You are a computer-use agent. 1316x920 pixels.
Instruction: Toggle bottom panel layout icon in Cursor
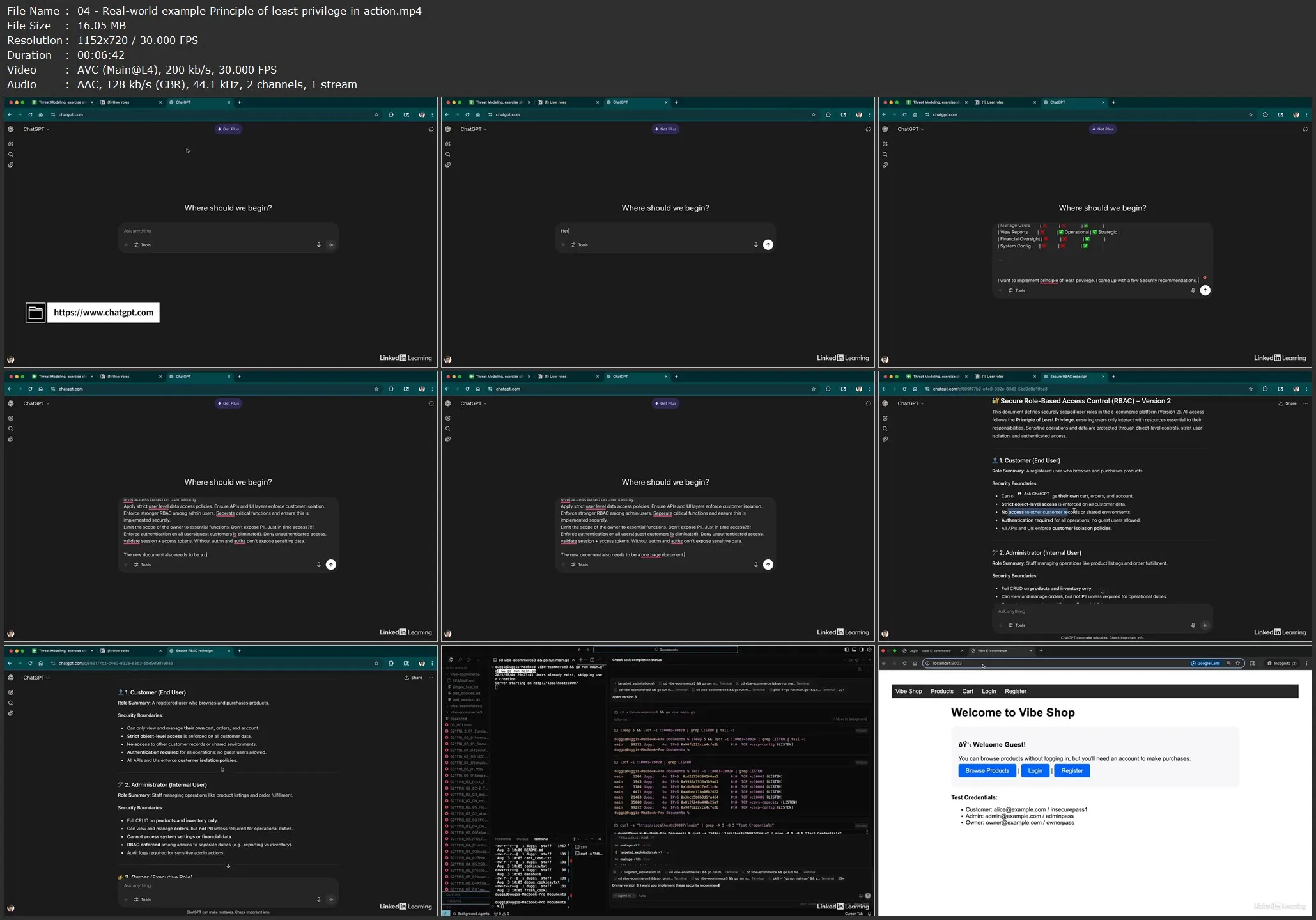tap(854, 650)
